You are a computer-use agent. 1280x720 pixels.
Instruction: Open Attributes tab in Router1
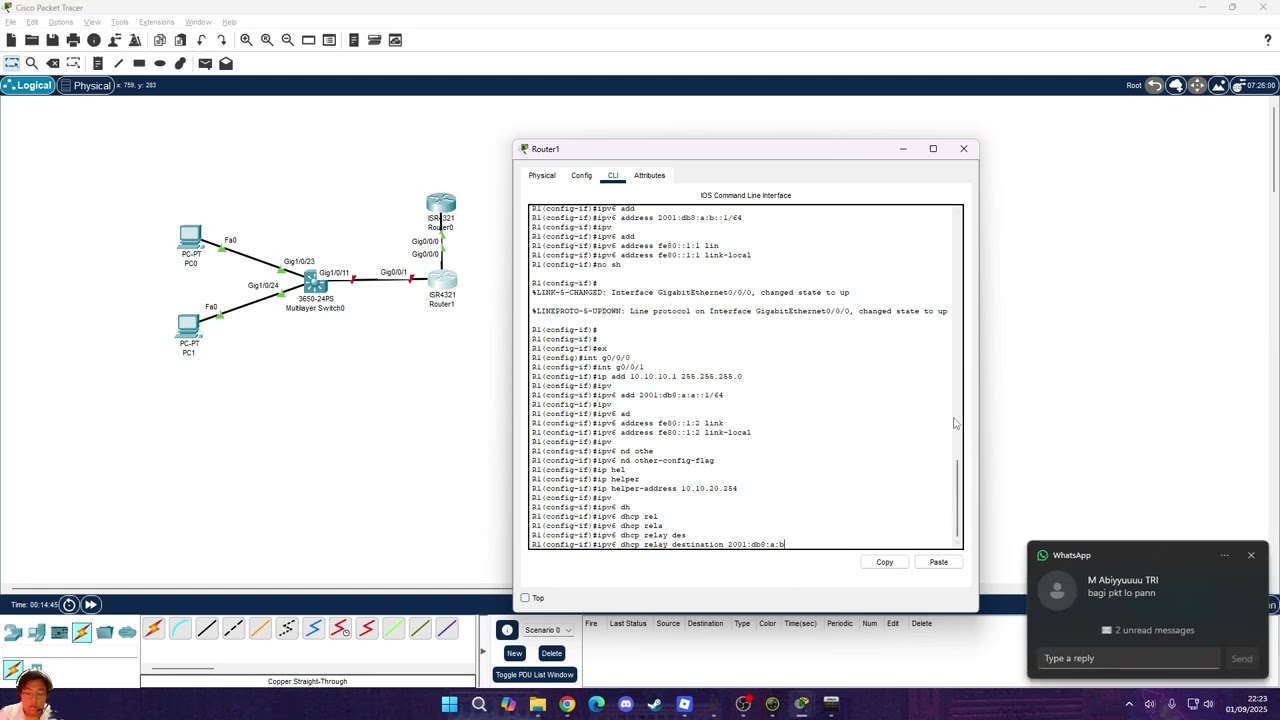(x=649, y=176)
